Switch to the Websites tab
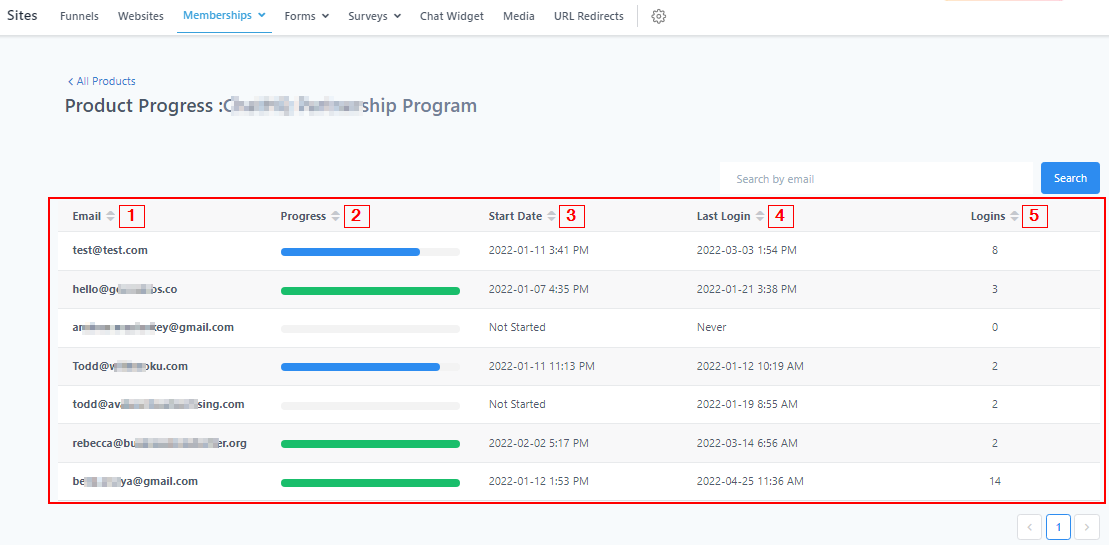This screenshot has width=1109, height=545. 141,16
